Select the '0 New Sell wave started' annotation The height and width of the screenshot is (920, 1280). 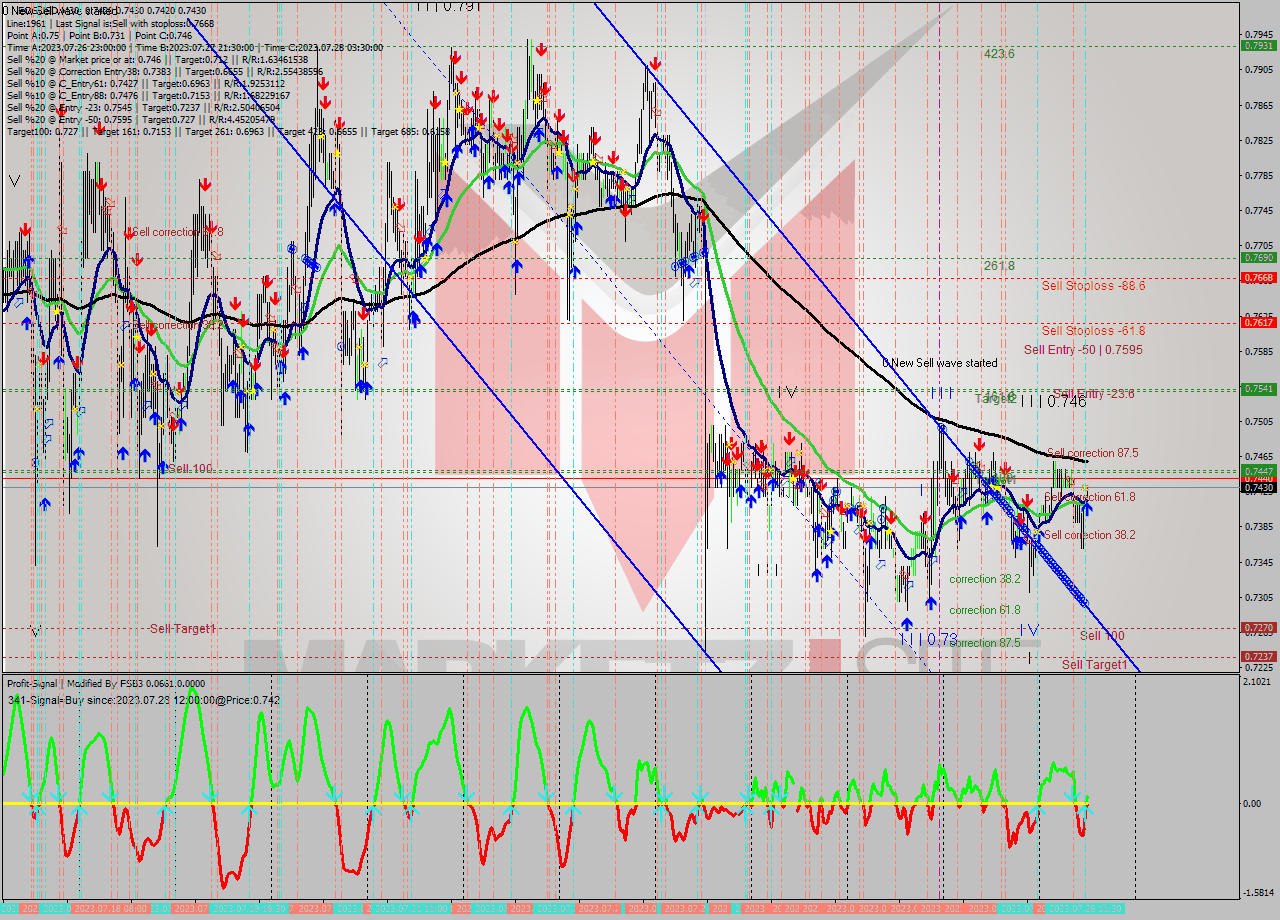click(x=939, y=363)
